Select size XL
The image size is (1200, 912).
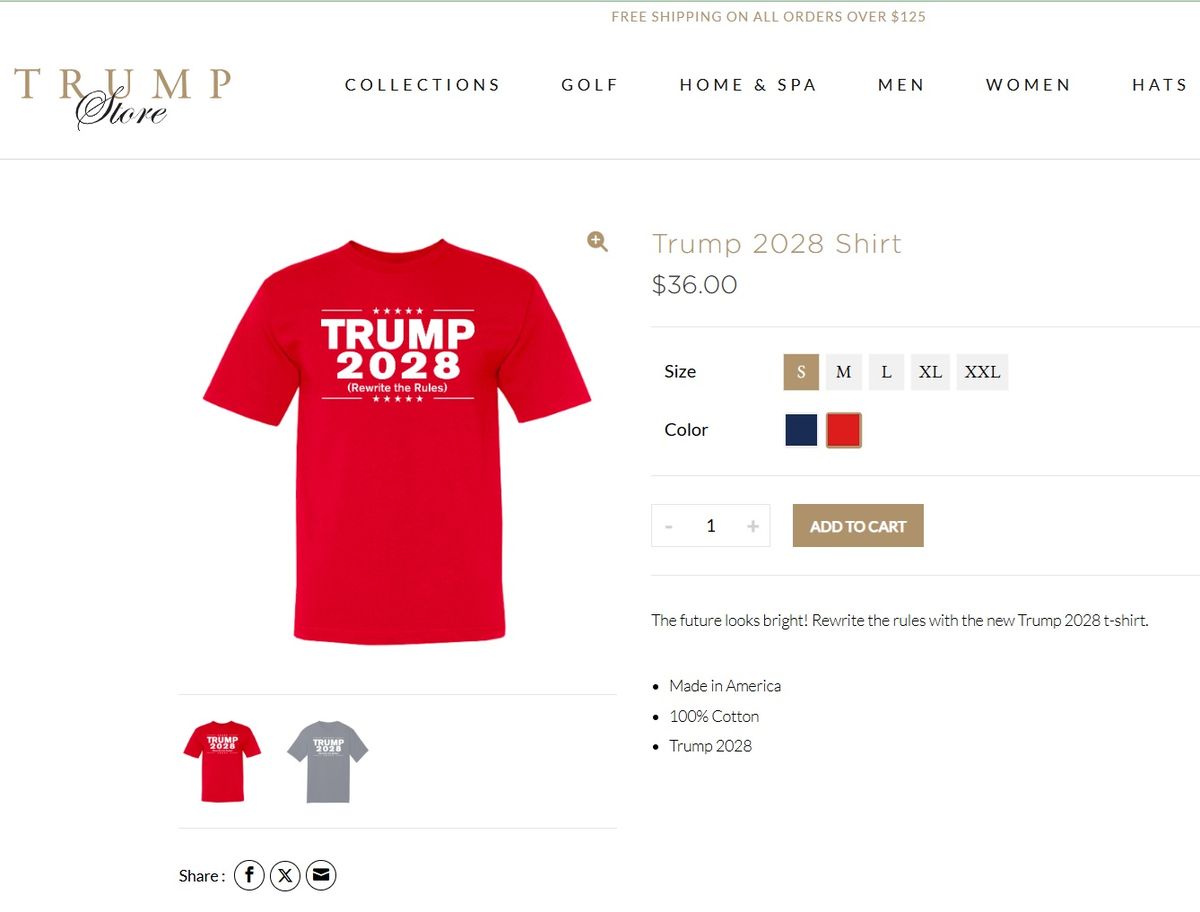930,372
